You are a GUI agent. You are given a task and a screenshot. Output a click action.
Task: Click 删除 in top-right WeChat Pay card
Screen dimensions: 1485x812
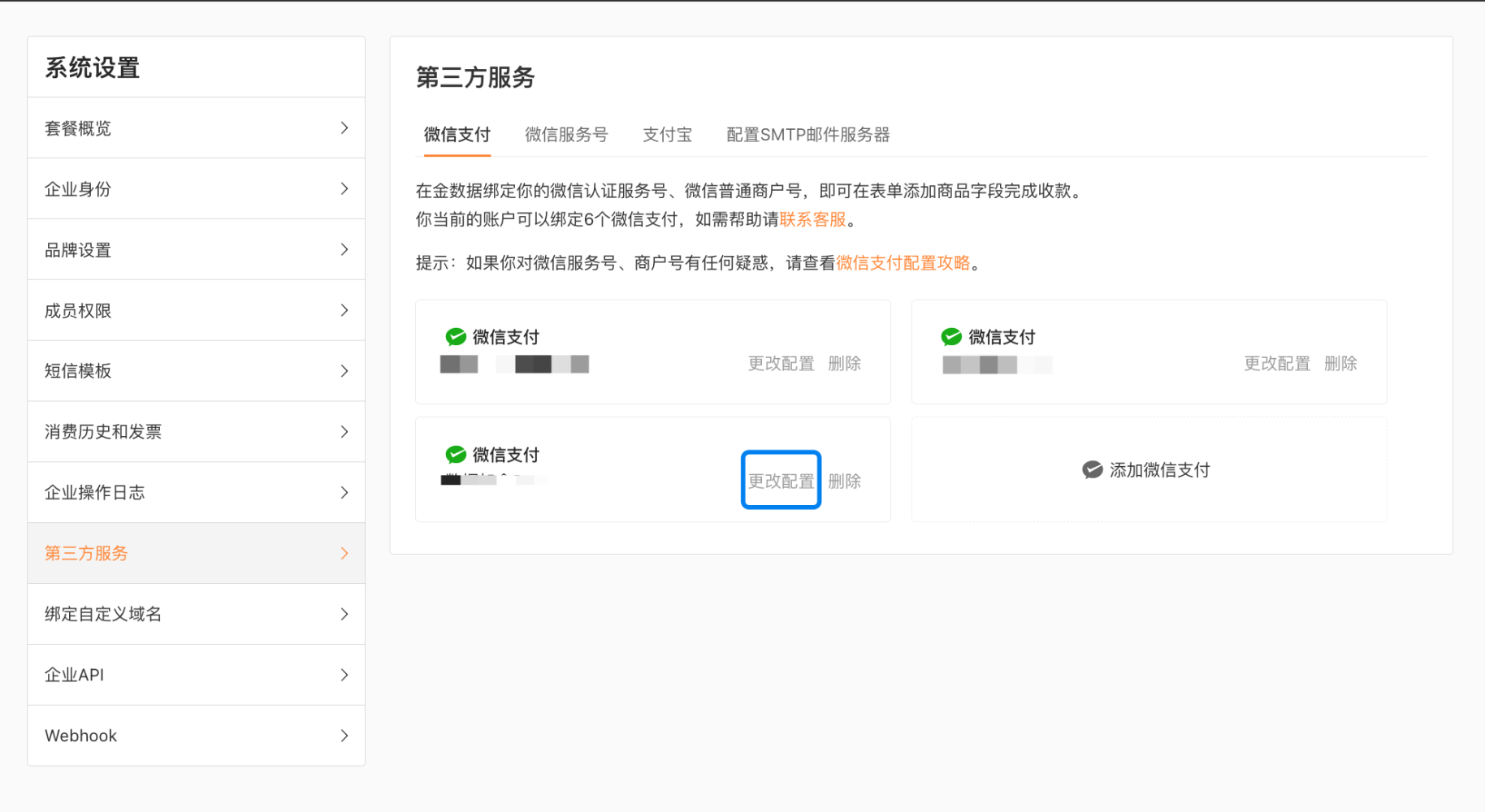[x=1340, y=364]
